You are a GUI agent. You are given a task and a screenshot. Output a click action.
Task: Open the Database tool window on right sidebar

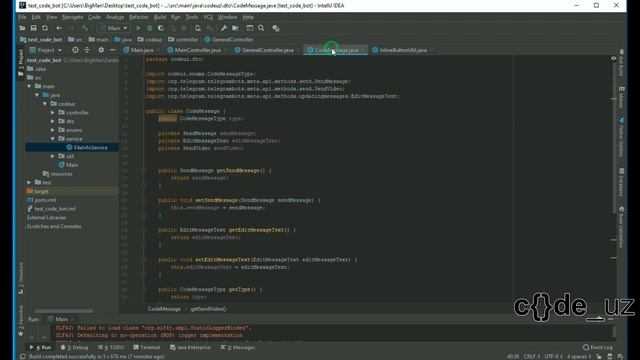(x=621, y=182)
